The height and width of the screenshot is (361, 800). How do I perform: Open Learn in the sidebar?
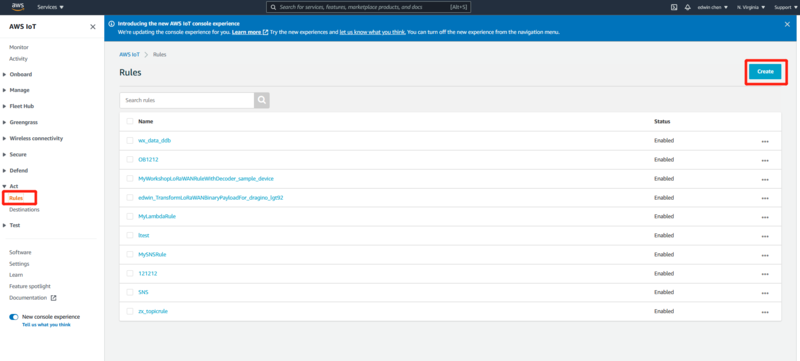click(x=16, y=275)
